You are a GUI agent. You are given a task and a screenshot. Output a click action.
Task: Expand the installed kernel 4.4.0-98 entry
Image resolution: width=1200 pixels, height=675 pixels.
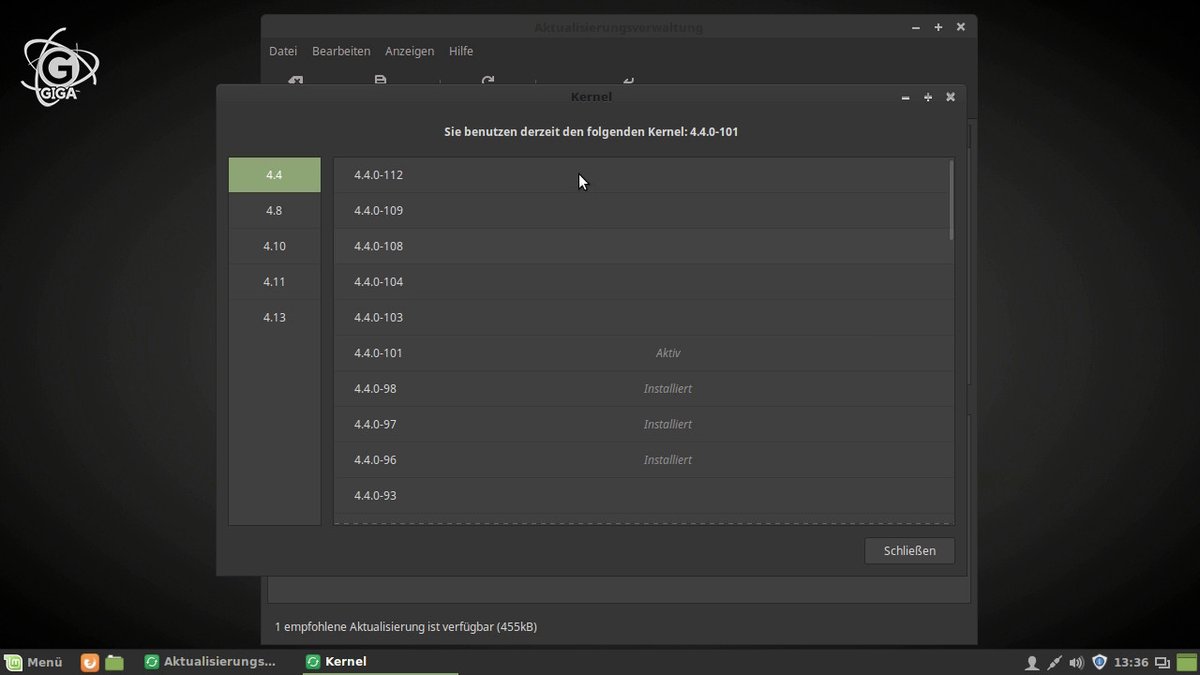[640, 389]
